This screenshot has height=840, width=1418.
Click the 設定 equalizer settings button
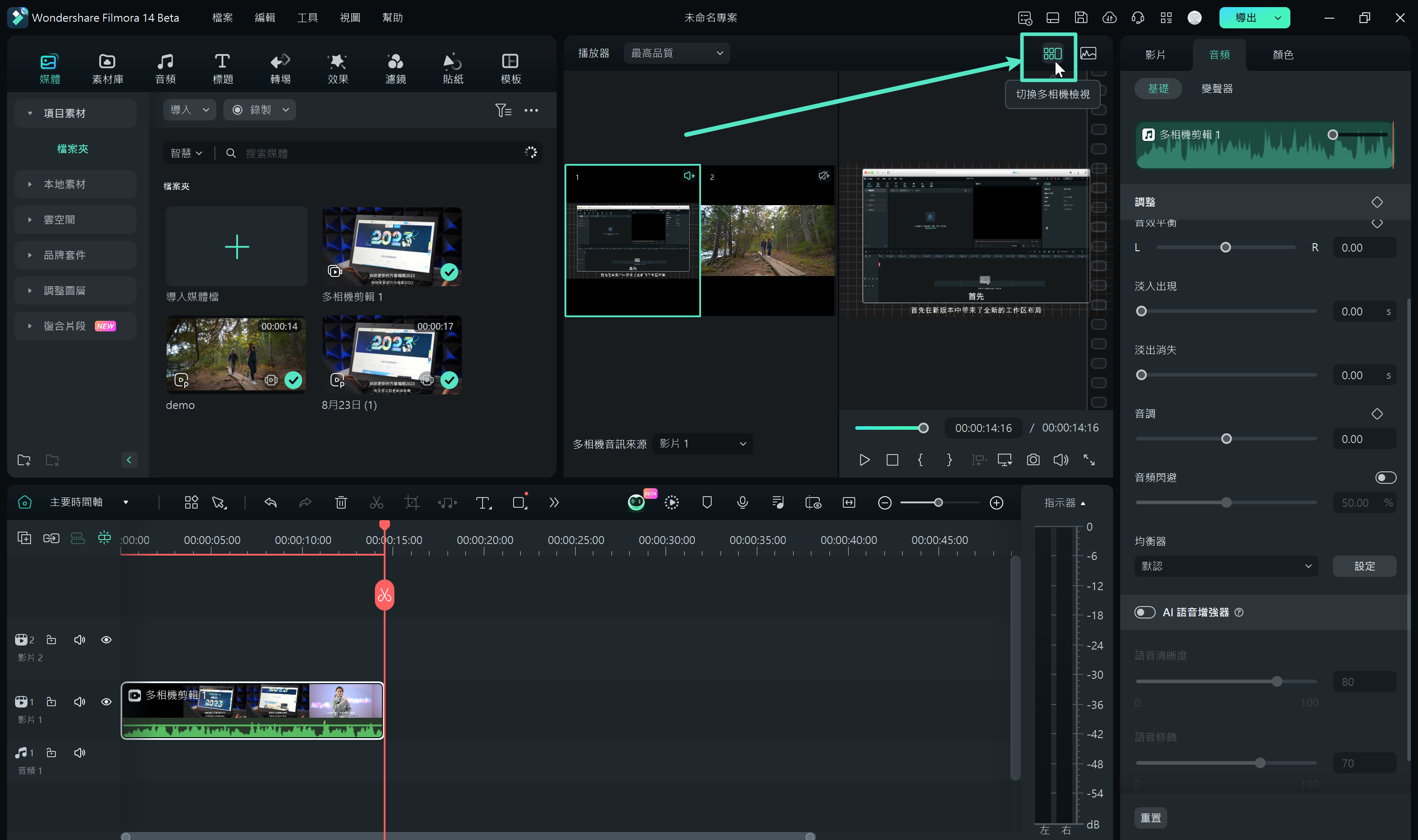tap(1364, 566)
